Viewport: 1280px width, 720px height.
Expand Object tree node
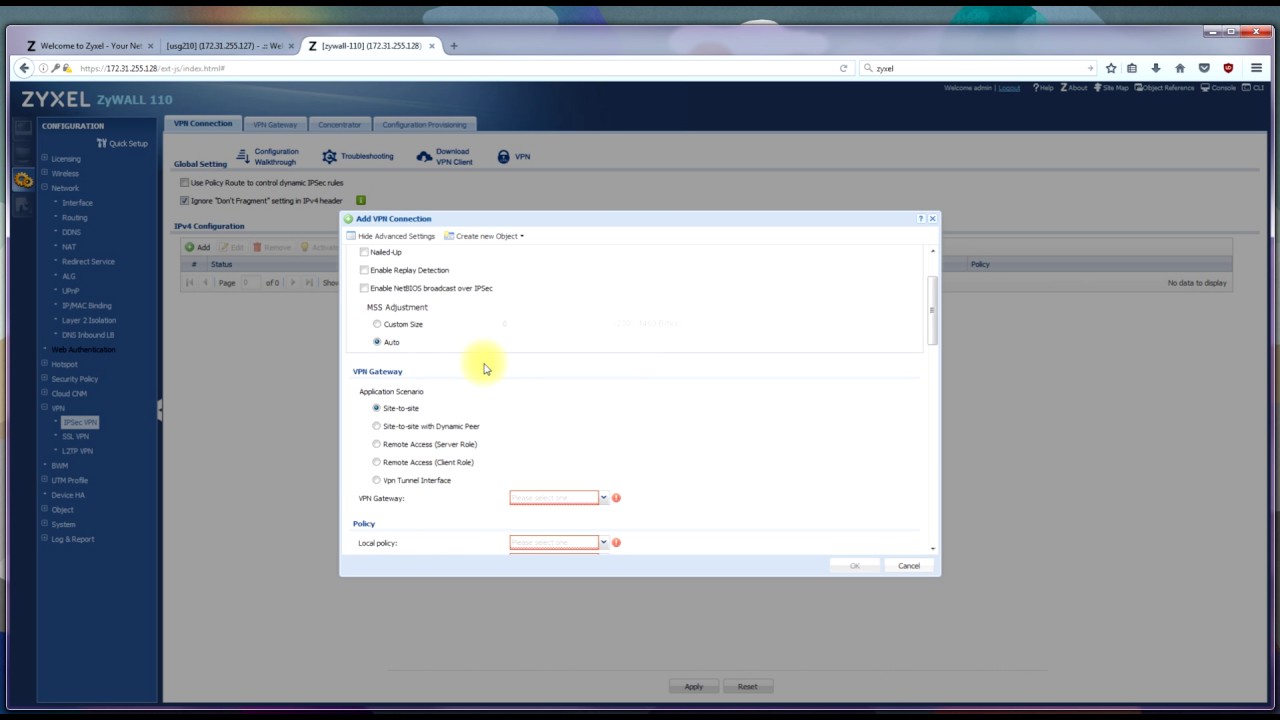44,510
